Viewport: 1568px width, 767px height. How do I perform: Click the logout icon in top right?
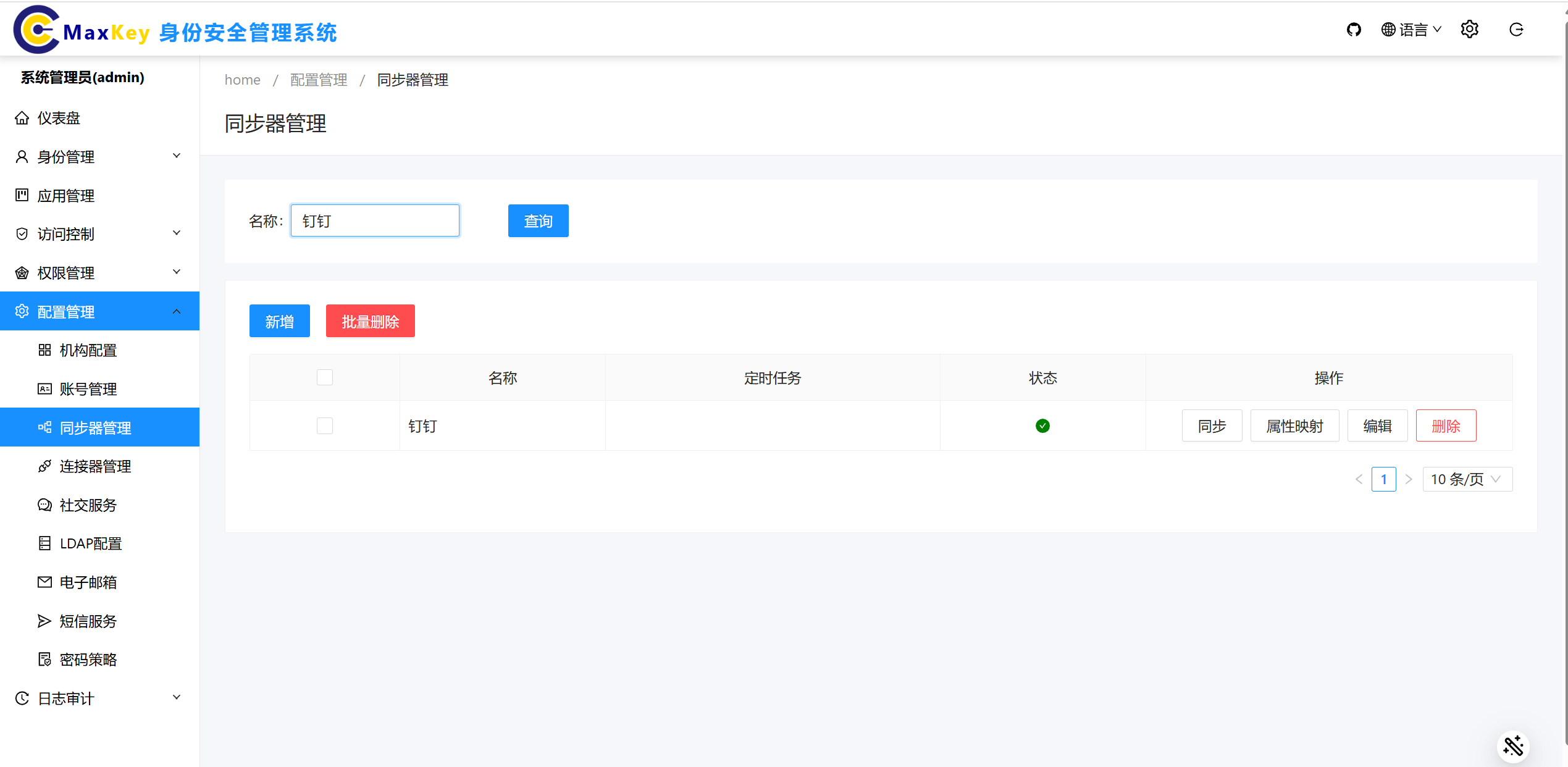click(1516, 30)
